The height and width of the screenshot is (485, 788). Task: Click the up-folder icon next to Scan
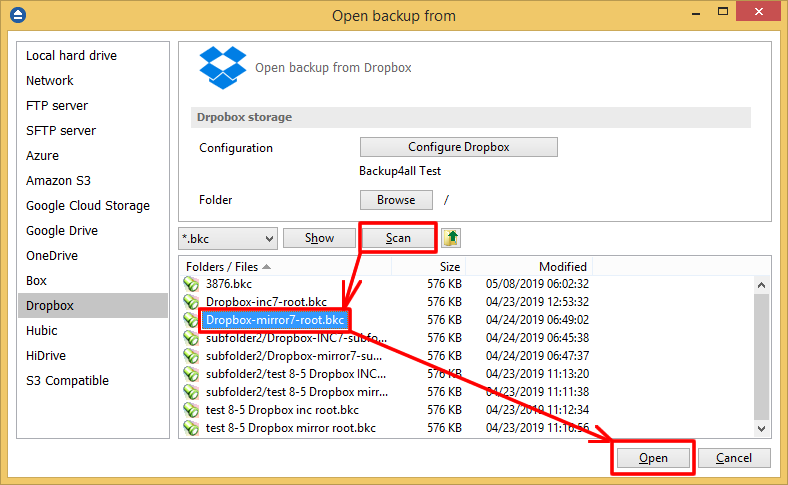pyautogui.click(x=451, y=238)
